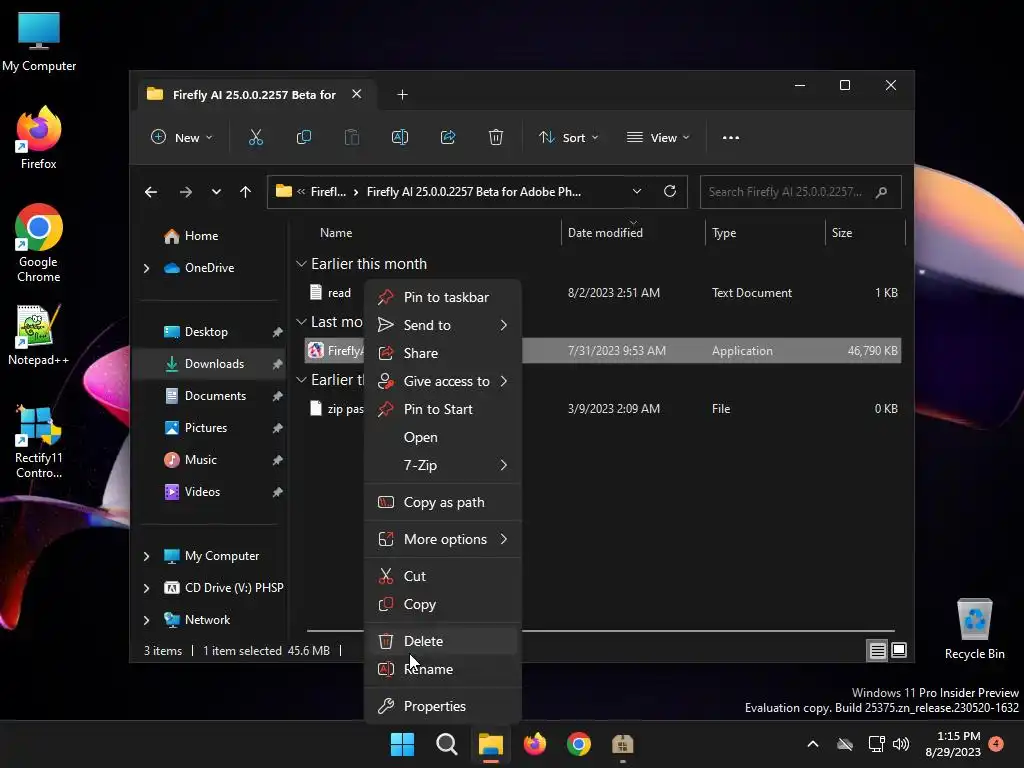Open a new Explorer tab with plus
Viewport: 1024px width, 768px height.
[x=402, y=95]
